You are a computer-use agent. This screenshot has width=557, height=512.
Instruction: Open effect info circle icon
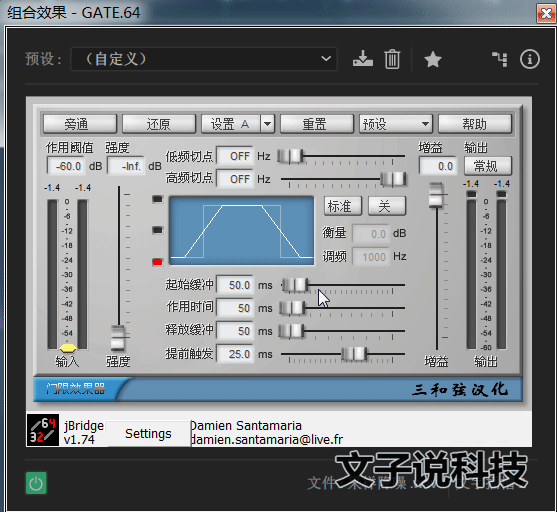tap(530, 59)
